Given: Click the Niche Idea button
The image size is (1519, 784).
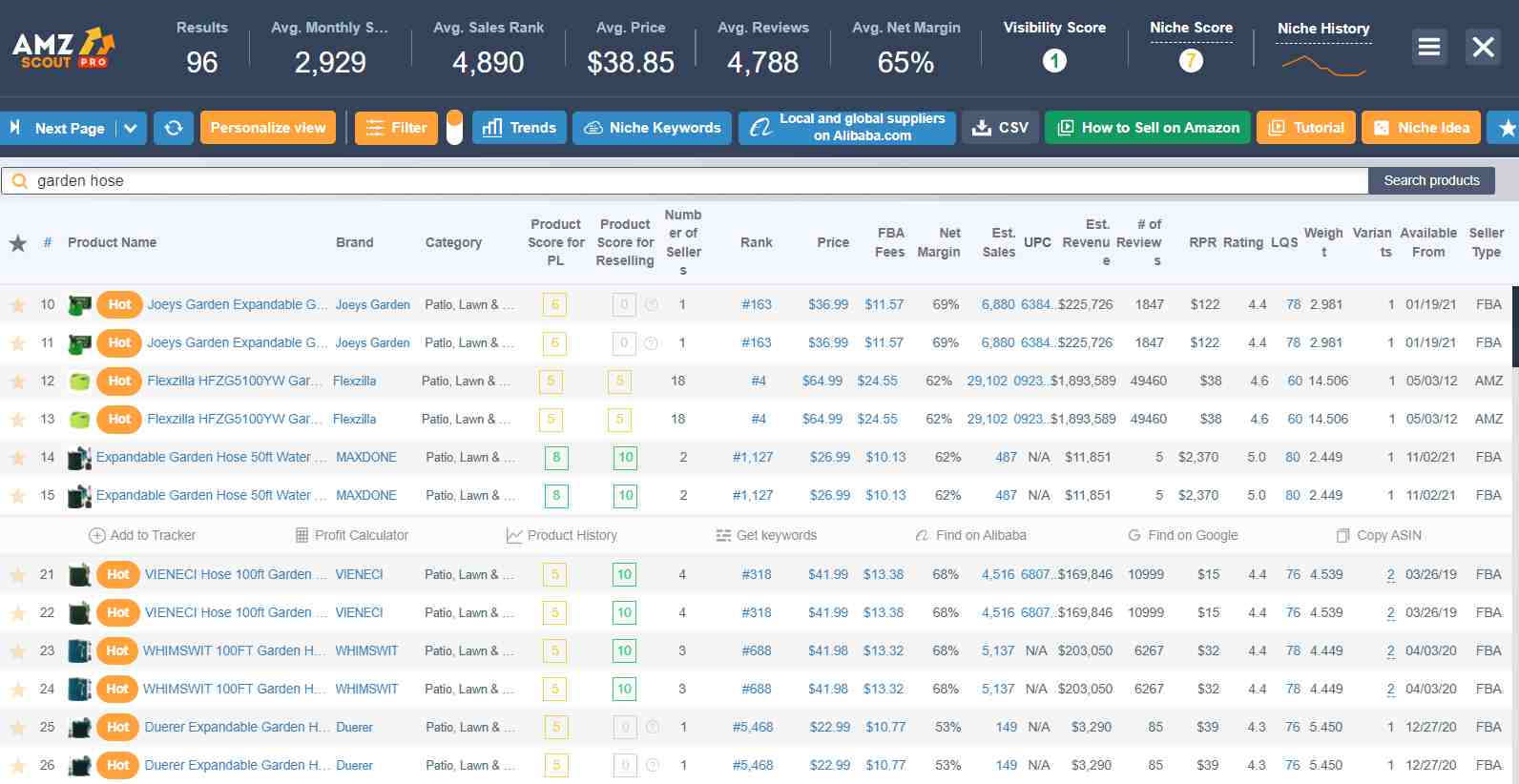Looking at the screenshot, I should 1422,128.
